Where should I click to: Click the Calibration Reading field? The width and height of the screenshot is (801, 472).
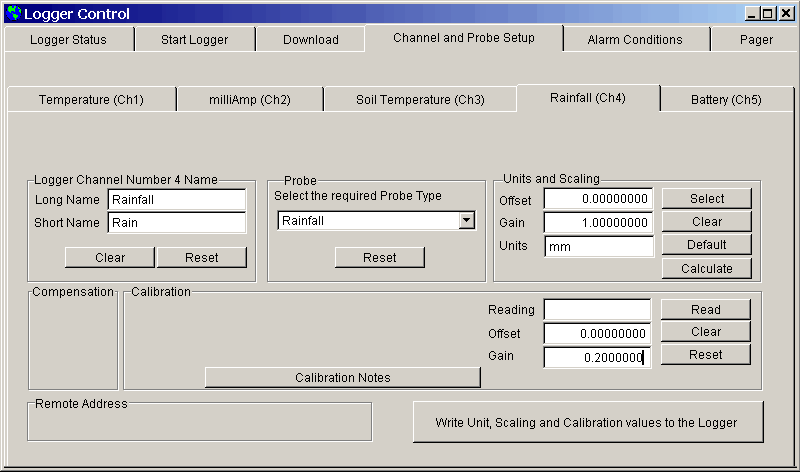click(597, 310)
